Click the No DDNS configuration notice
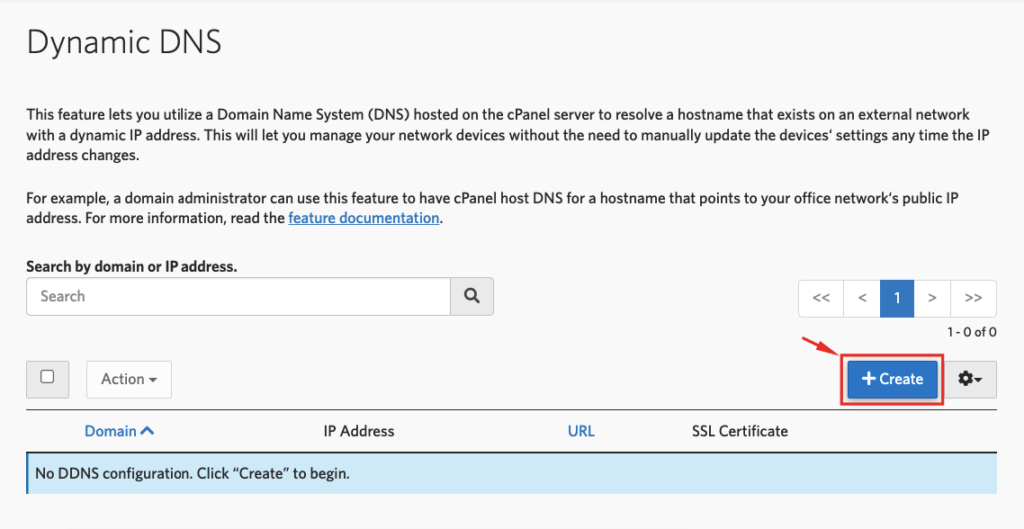Image resolution: width=1024 pixels, height=529 pixels. click(512, 473)
